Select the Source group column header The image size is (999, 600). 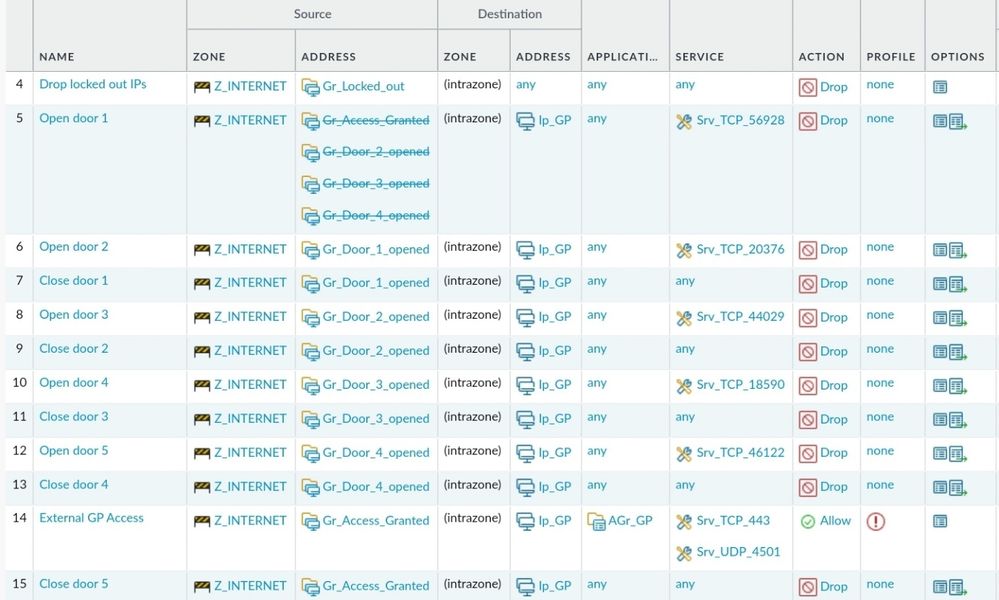[312, 14]
